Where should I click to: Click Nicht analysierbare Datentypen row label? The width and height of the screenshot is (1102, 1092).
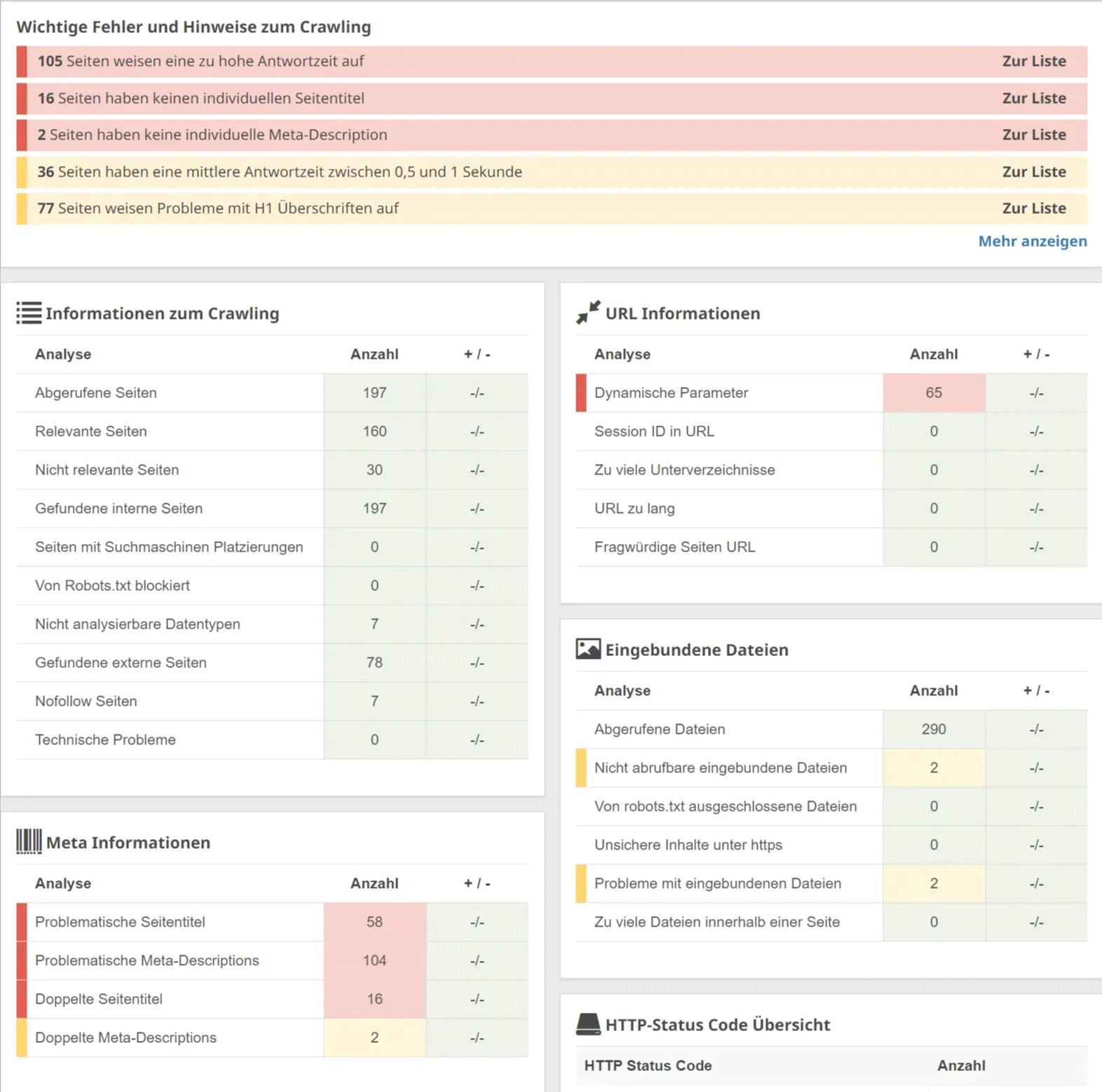pos(137,624)
